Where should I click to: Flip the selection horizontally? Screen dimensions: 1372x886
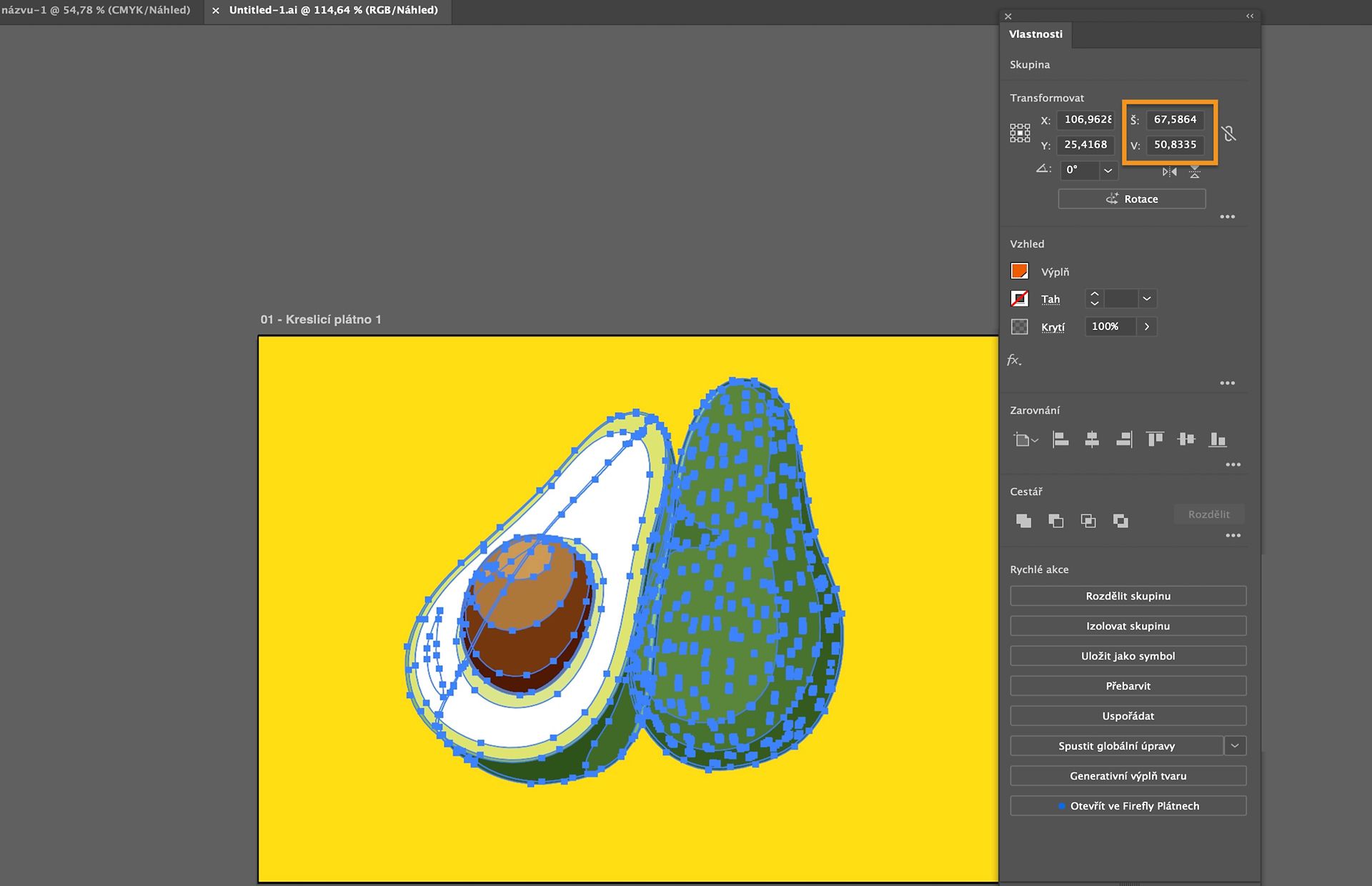(x=1169, y=171)
